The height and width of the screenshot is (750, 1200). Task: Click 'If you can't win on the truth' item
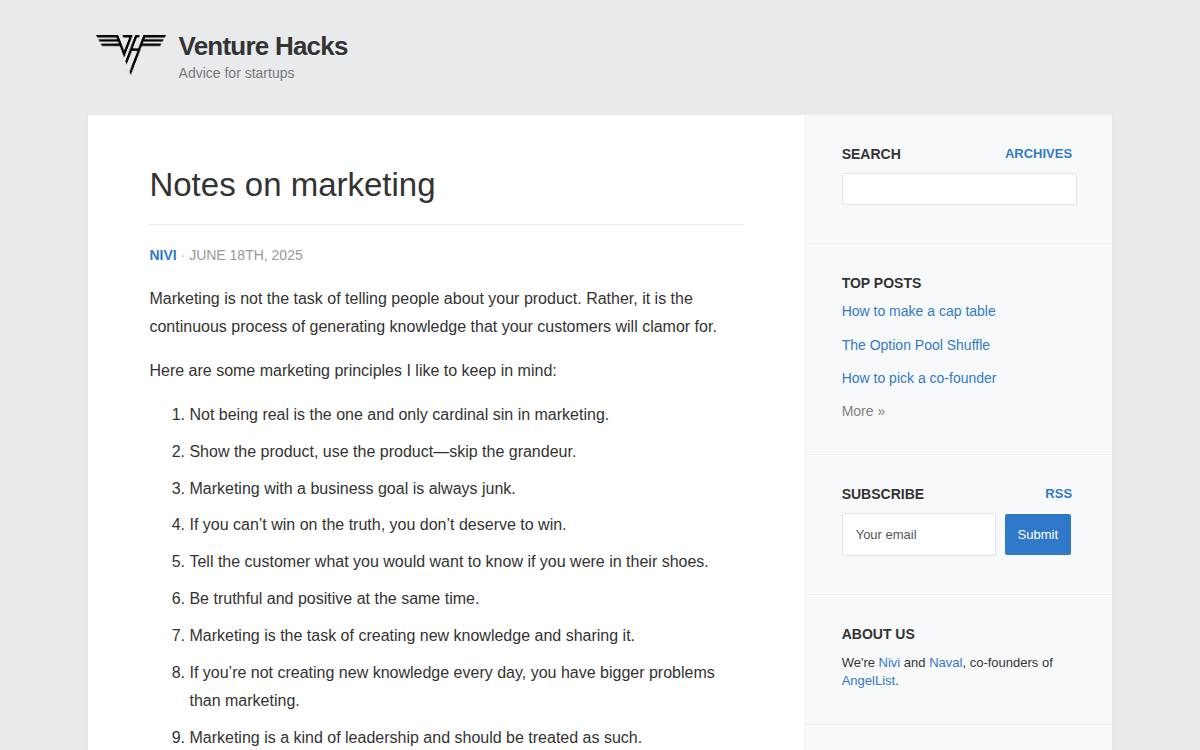[x=378, y=524]
